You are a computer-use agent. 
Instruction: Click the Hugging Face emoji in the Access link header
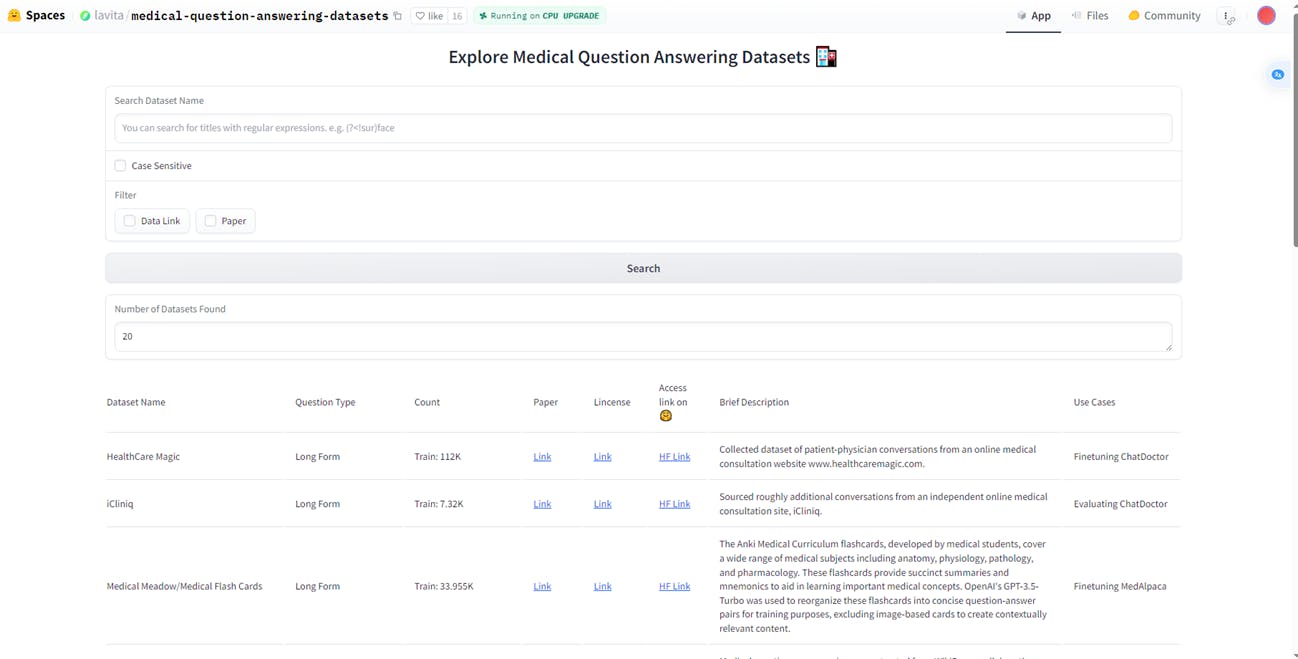(x=665, y=416)
